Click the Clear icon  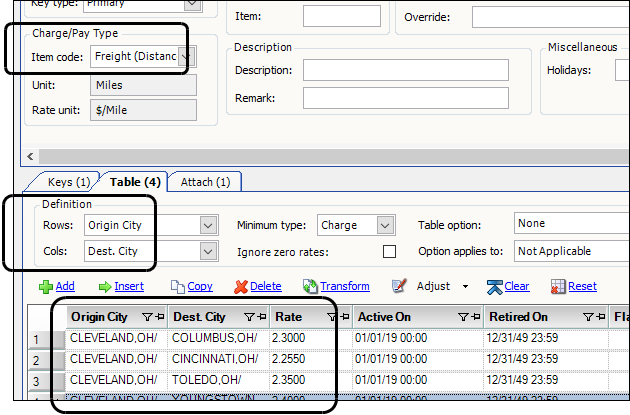pos(494,287)
